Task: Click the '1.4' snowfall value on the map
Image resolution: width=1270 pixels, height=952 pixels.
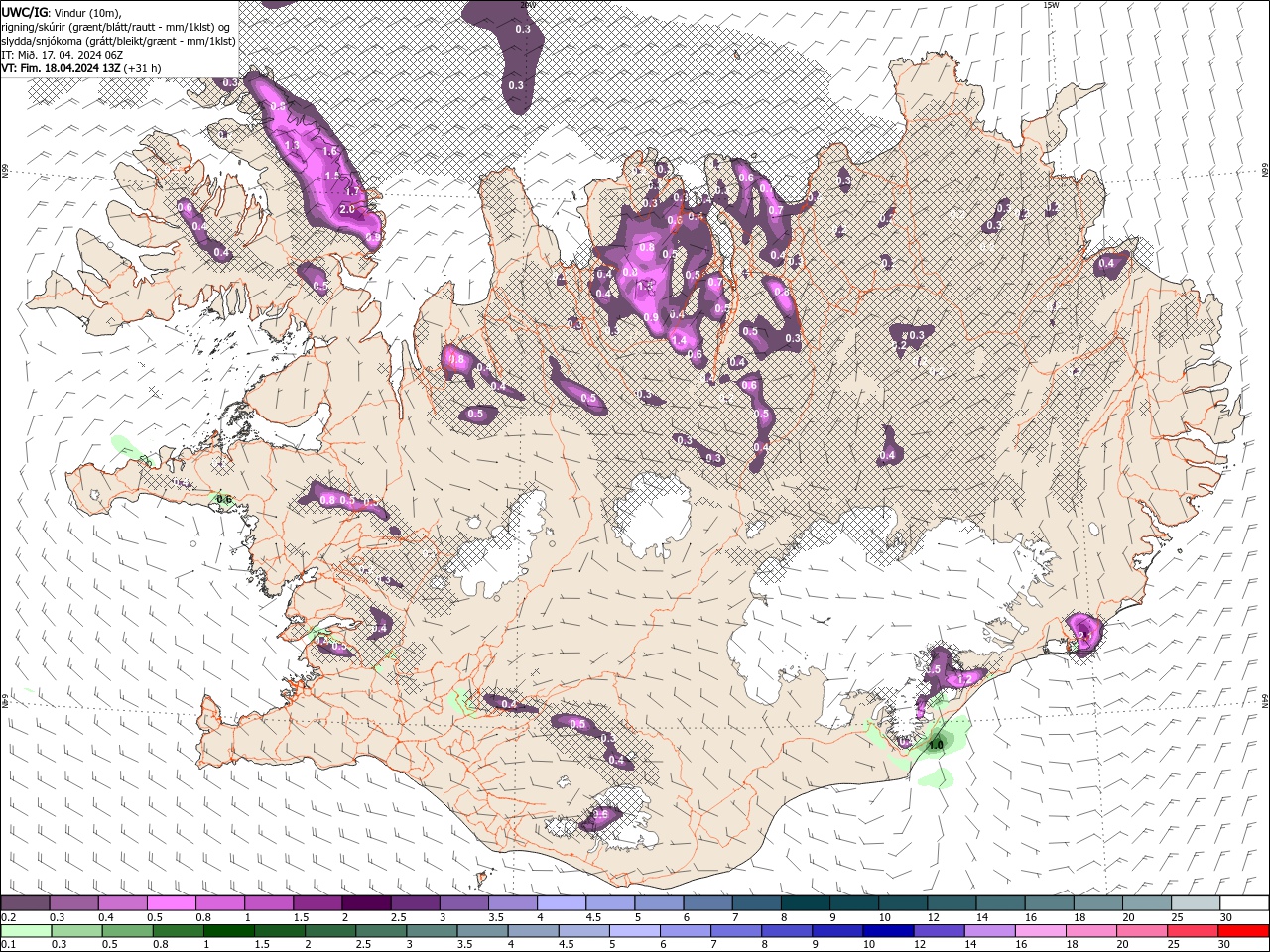Action: (679, 341)
